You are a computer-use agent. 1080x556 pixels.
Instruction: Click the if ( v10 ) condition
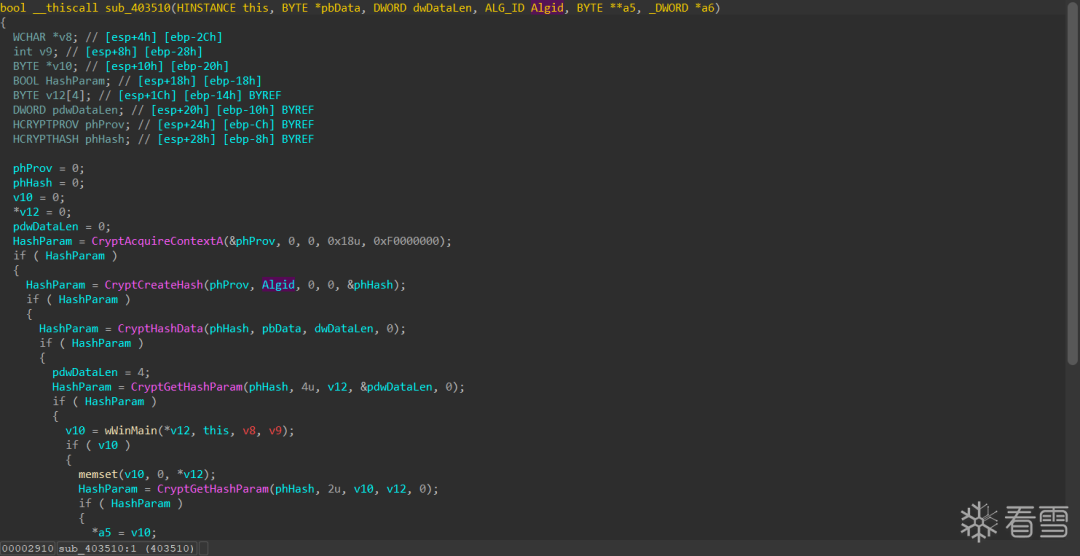pyautogui.click(x=98, y=445)
